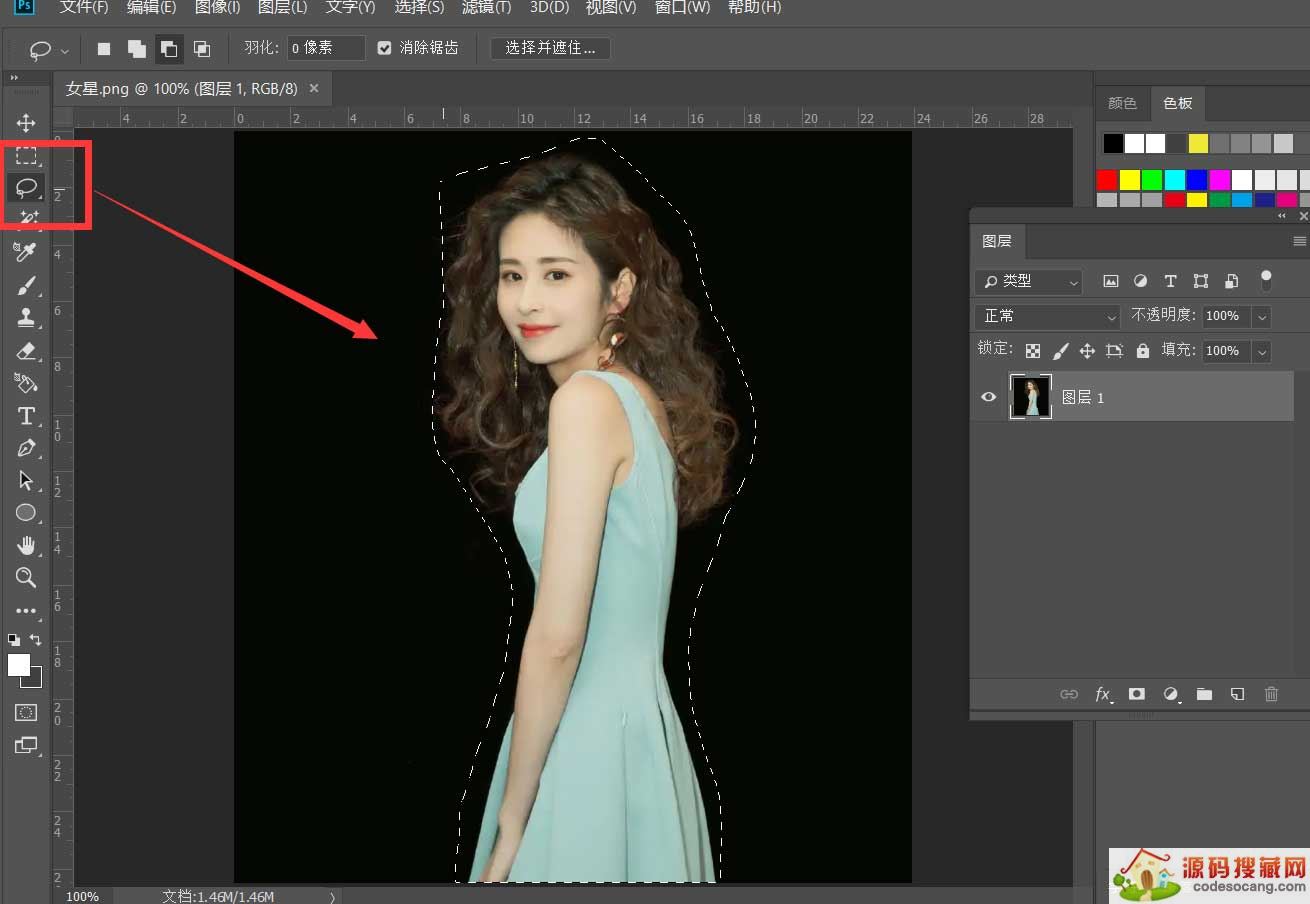Toggle pixel layer filter

[1110, 281]
